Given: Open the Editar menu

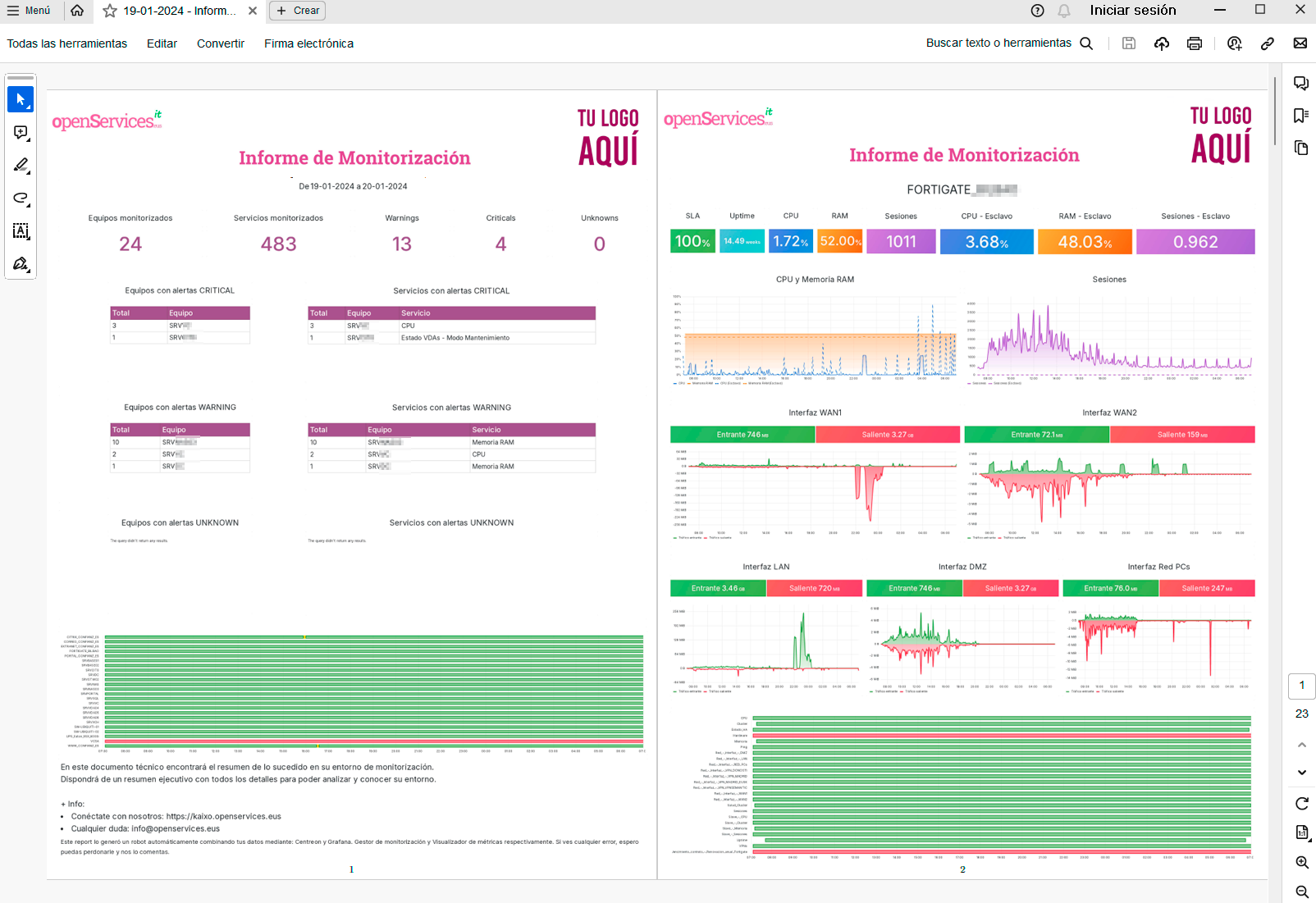Looking at the screenshot, I should (x=162, y=43).
